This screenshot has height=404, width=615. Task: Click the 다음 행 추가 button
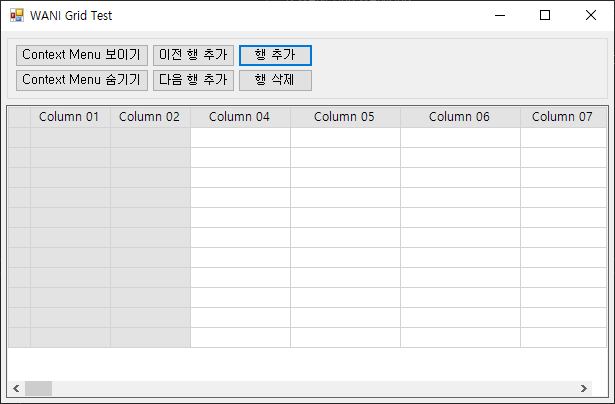(x=193, y=80)
